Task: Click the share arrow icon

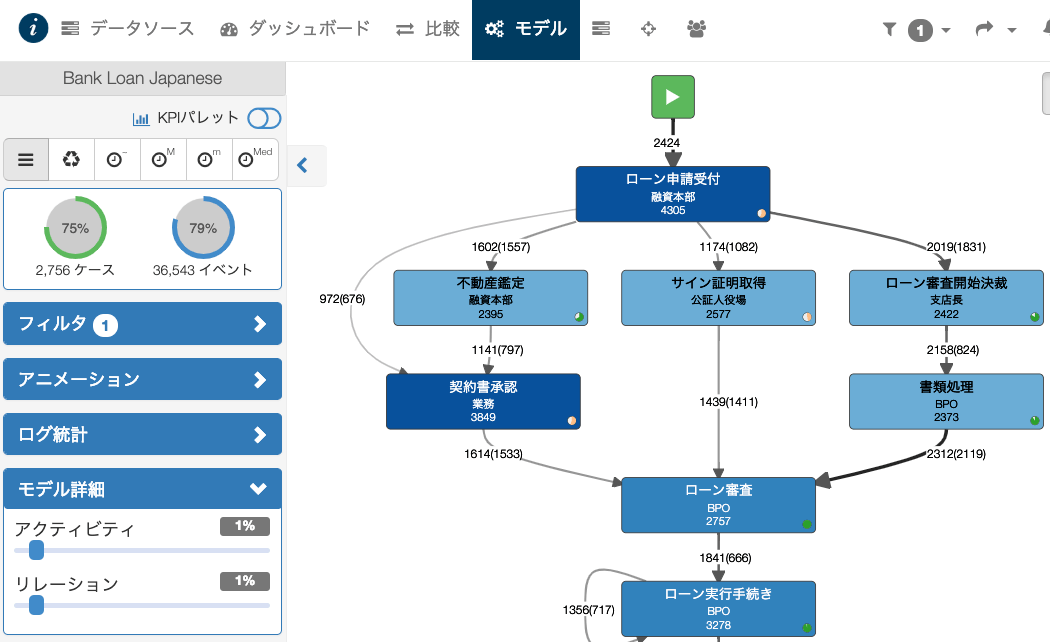Action: [x=984, y=29]
